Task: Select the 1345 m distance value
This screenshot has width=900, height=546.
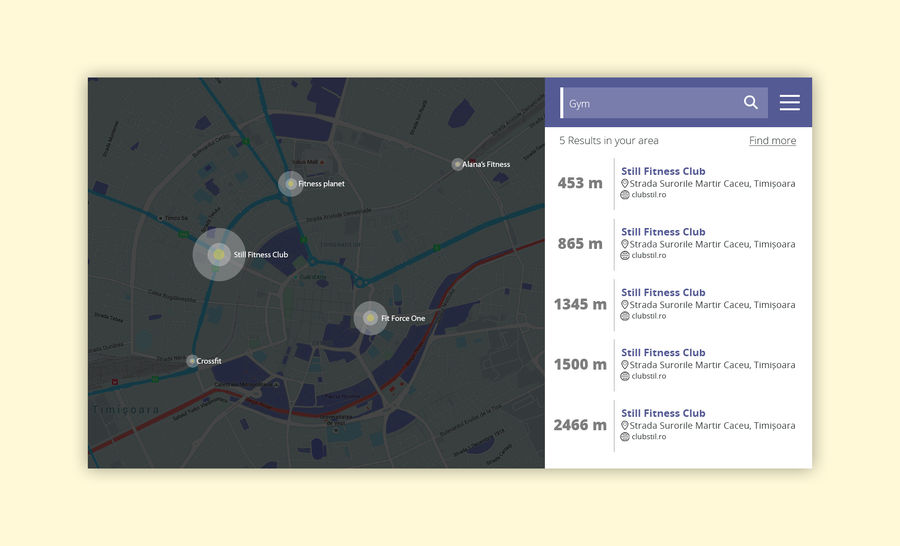Action: point(580,304)
